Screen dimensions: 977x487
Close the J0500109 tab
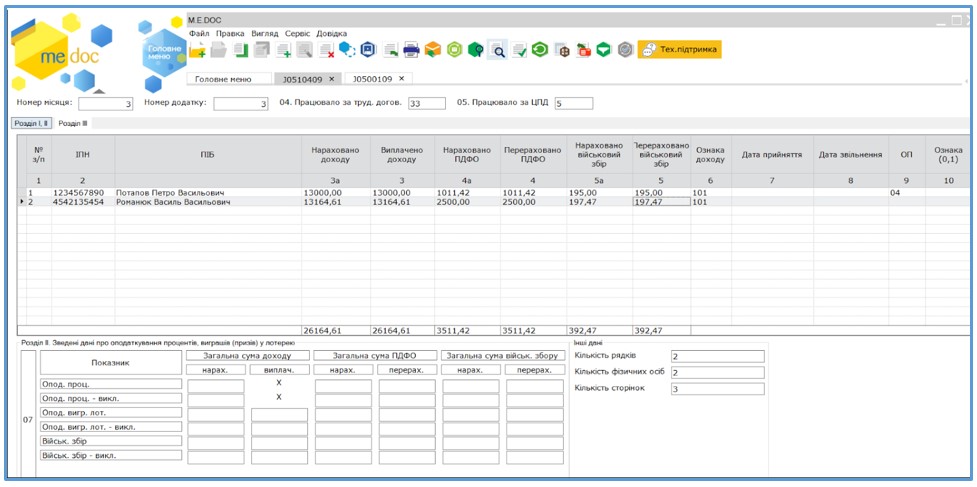(401, 79)
